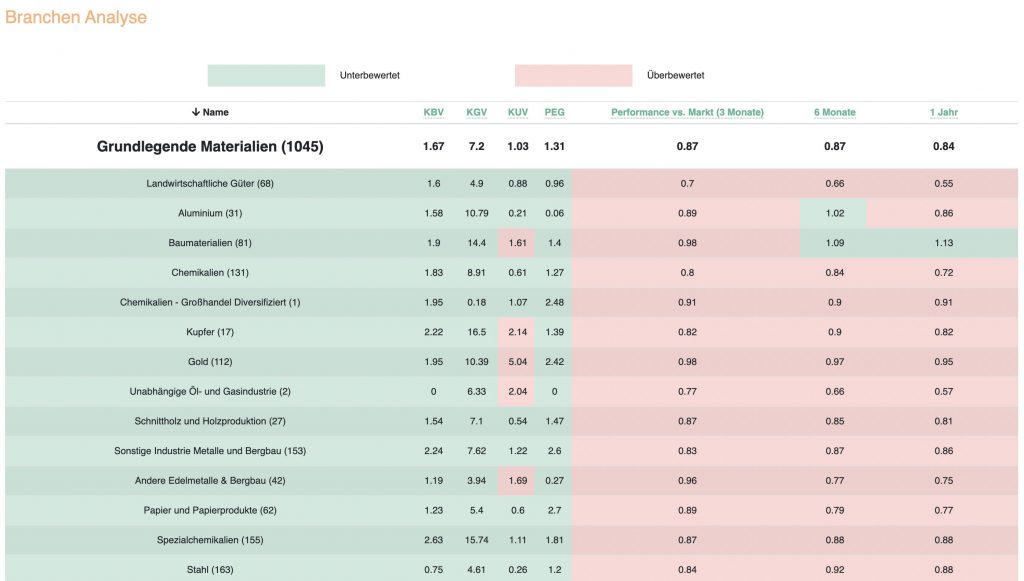Click the green Unterbewertet legend swatch
The image size is (1024, 581).
click(266, 76)
